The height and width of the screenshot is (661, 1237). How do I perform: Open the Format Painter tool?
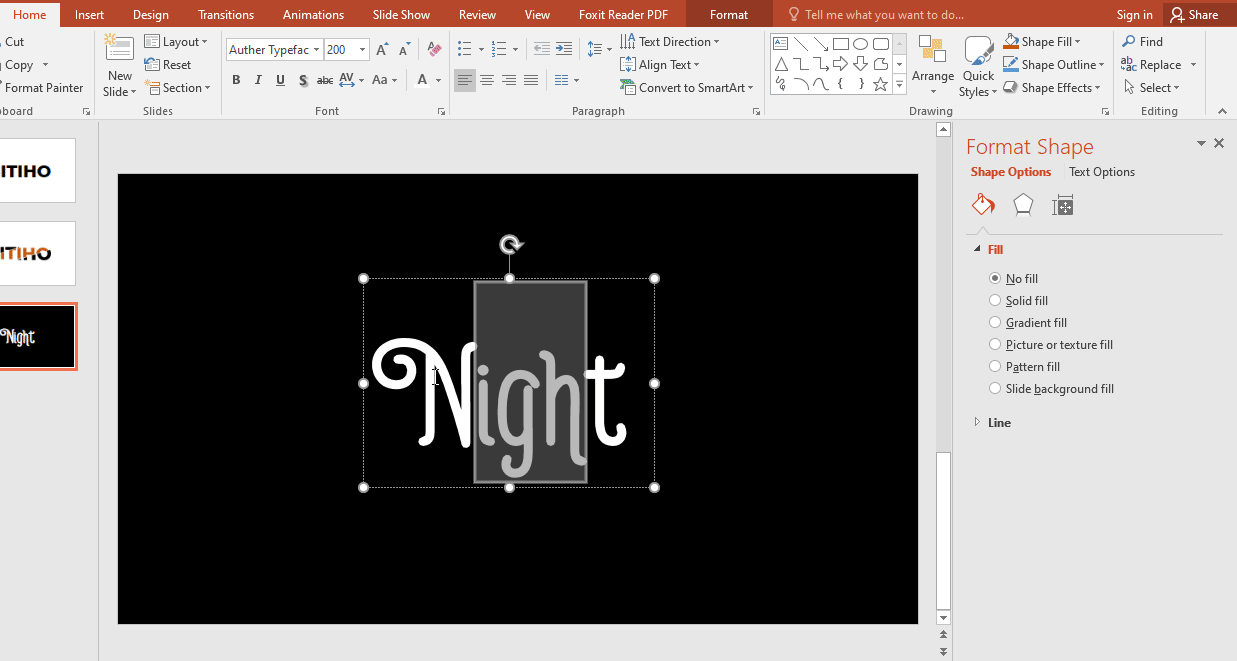coord(40,88)
